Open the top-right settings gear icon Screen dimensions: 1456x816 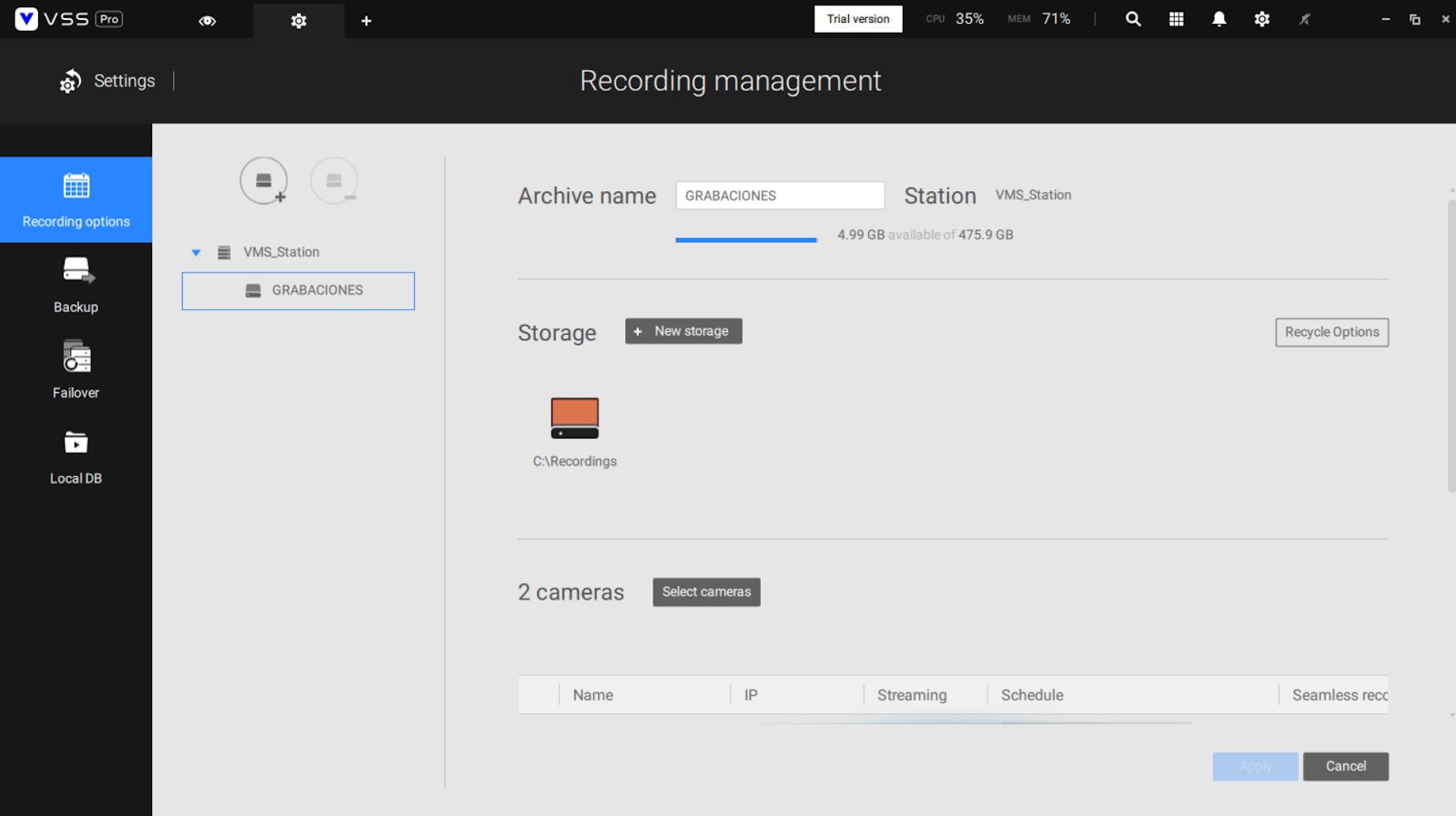(1261, 19)
